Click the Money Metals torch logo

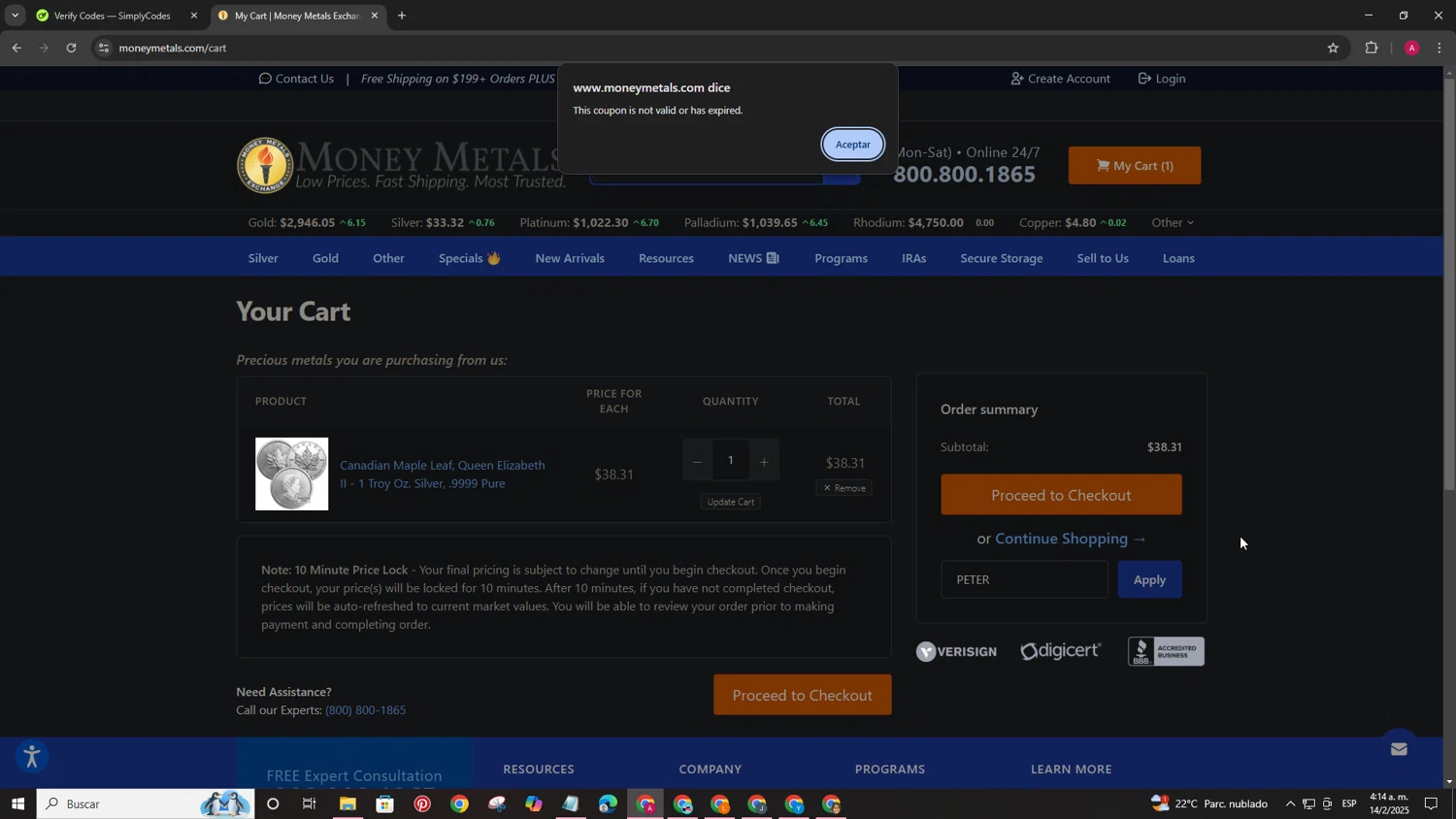(265, 165)
